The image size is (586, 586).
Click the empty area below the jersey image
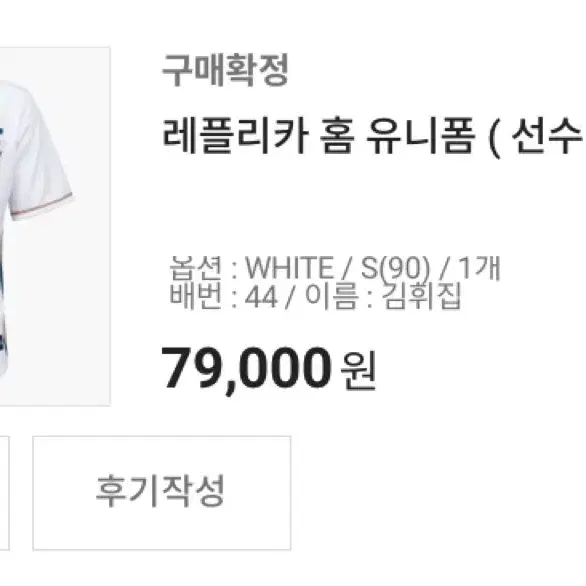(55, 420)
